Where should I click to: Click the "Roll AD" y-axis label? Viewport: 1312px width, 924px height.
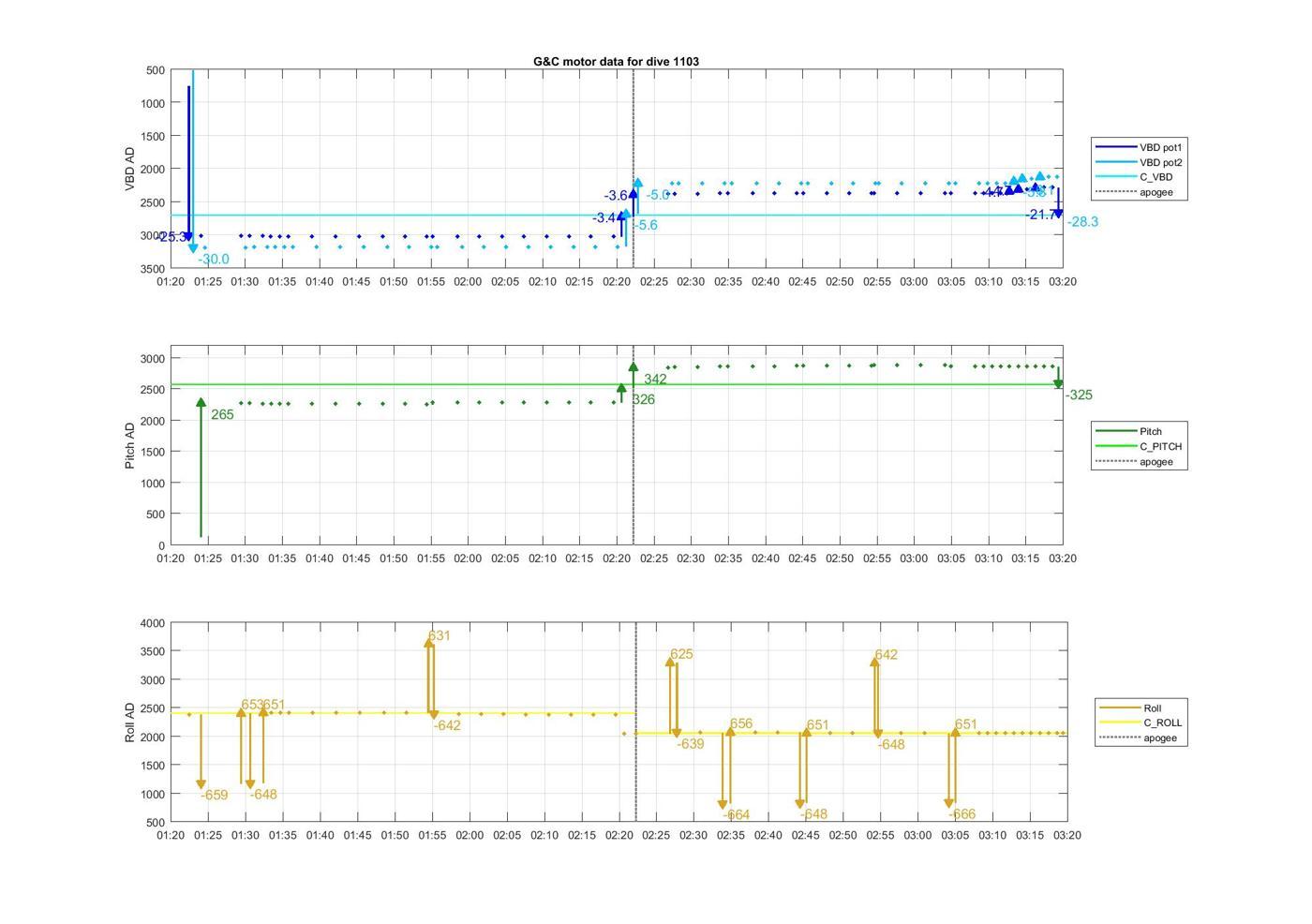pyautogui.click(x=130, y=723)
